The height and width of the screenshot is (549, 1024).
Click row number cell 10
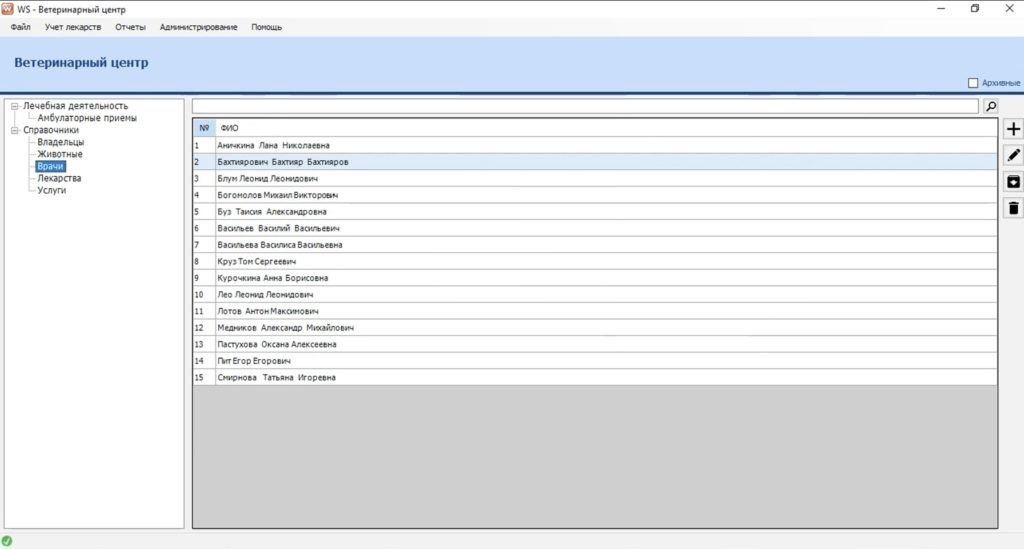point(204,294)
